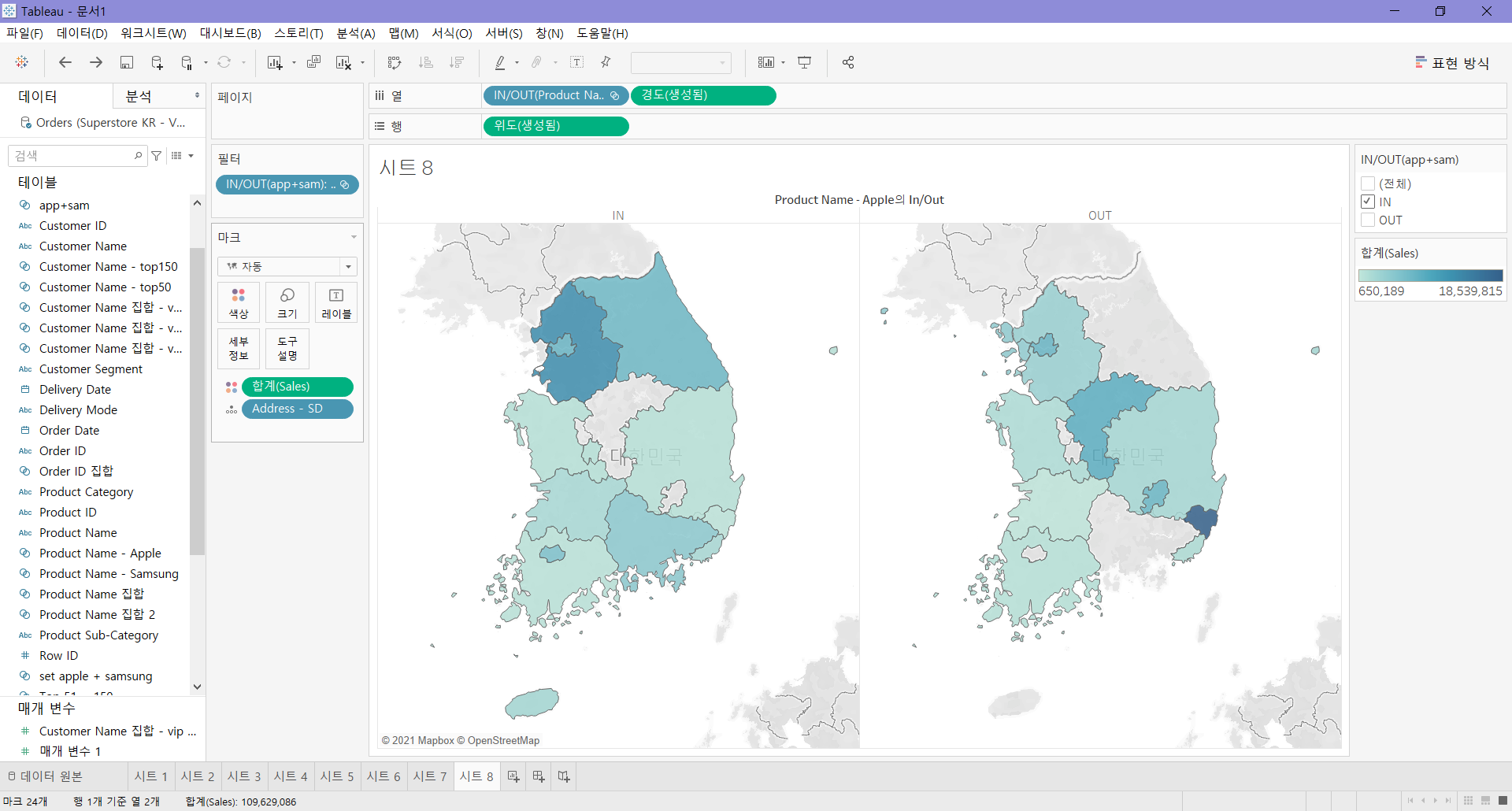This screenshot has width=1512, height=811.
Task: Click the show/hide cards icon
Action: (x=766, y=62)
